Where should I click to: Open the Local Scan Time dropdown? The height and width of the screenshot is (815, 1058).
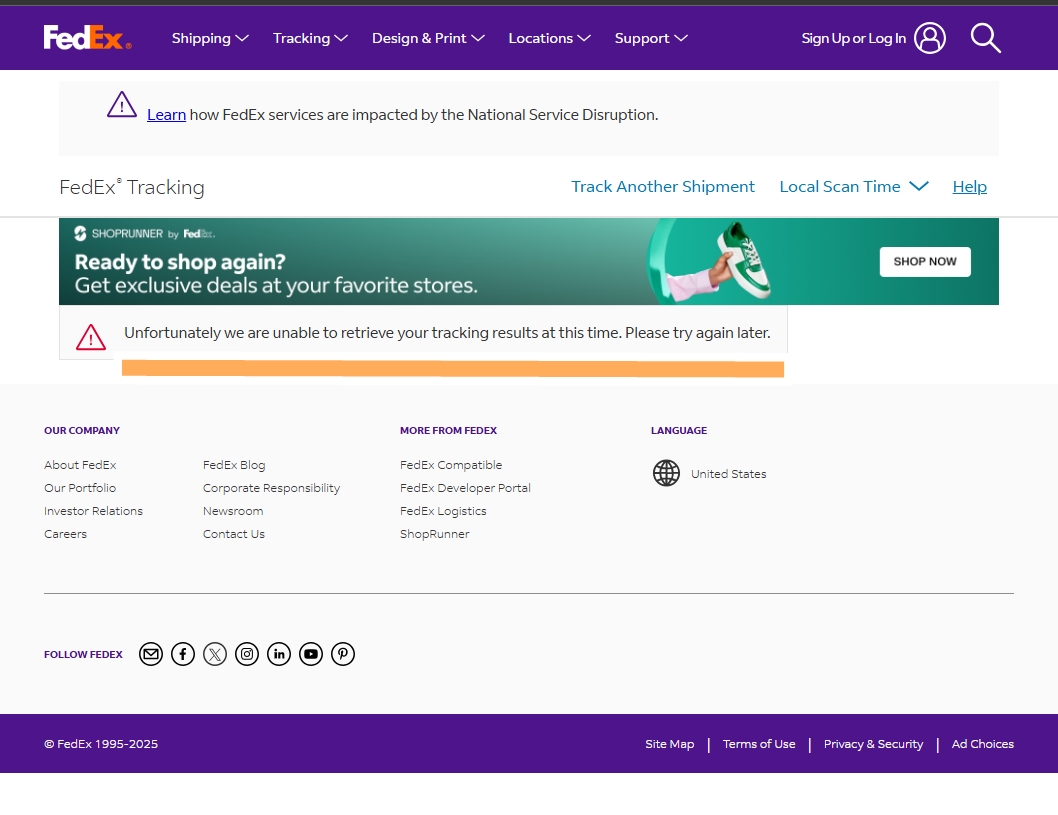click(854, 186)
